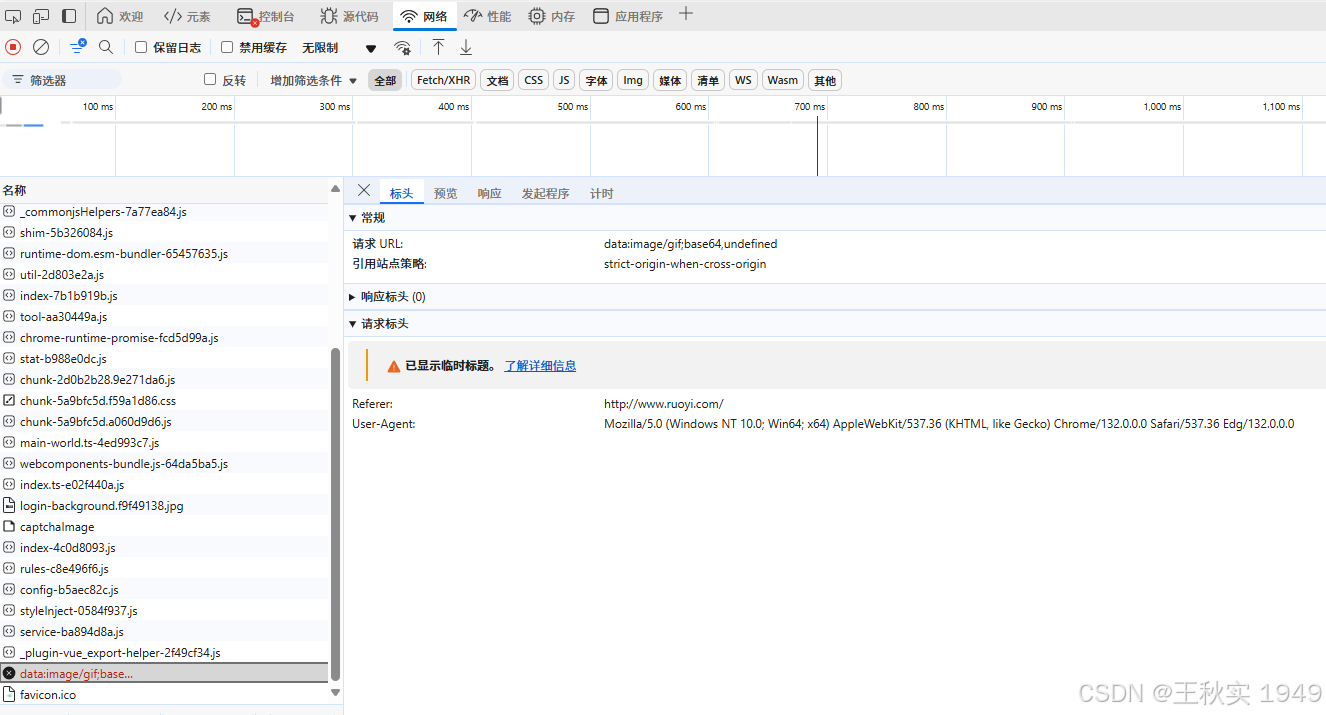Click red error icon of data:image/gif request
Image resolution: width=1326 pixels, height=715 pixels.
pos(9,673)
